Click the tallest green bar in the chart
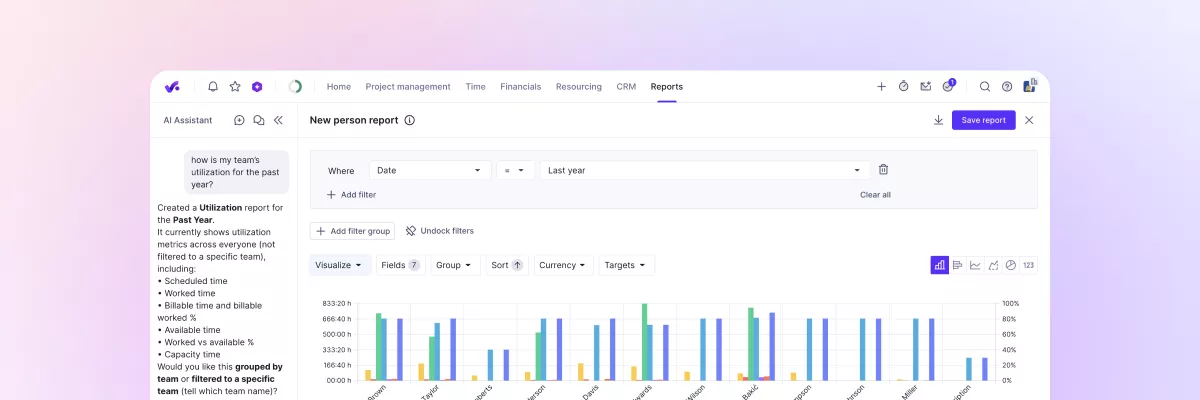This screenshot has width=1200, height=400. (645, 340)
